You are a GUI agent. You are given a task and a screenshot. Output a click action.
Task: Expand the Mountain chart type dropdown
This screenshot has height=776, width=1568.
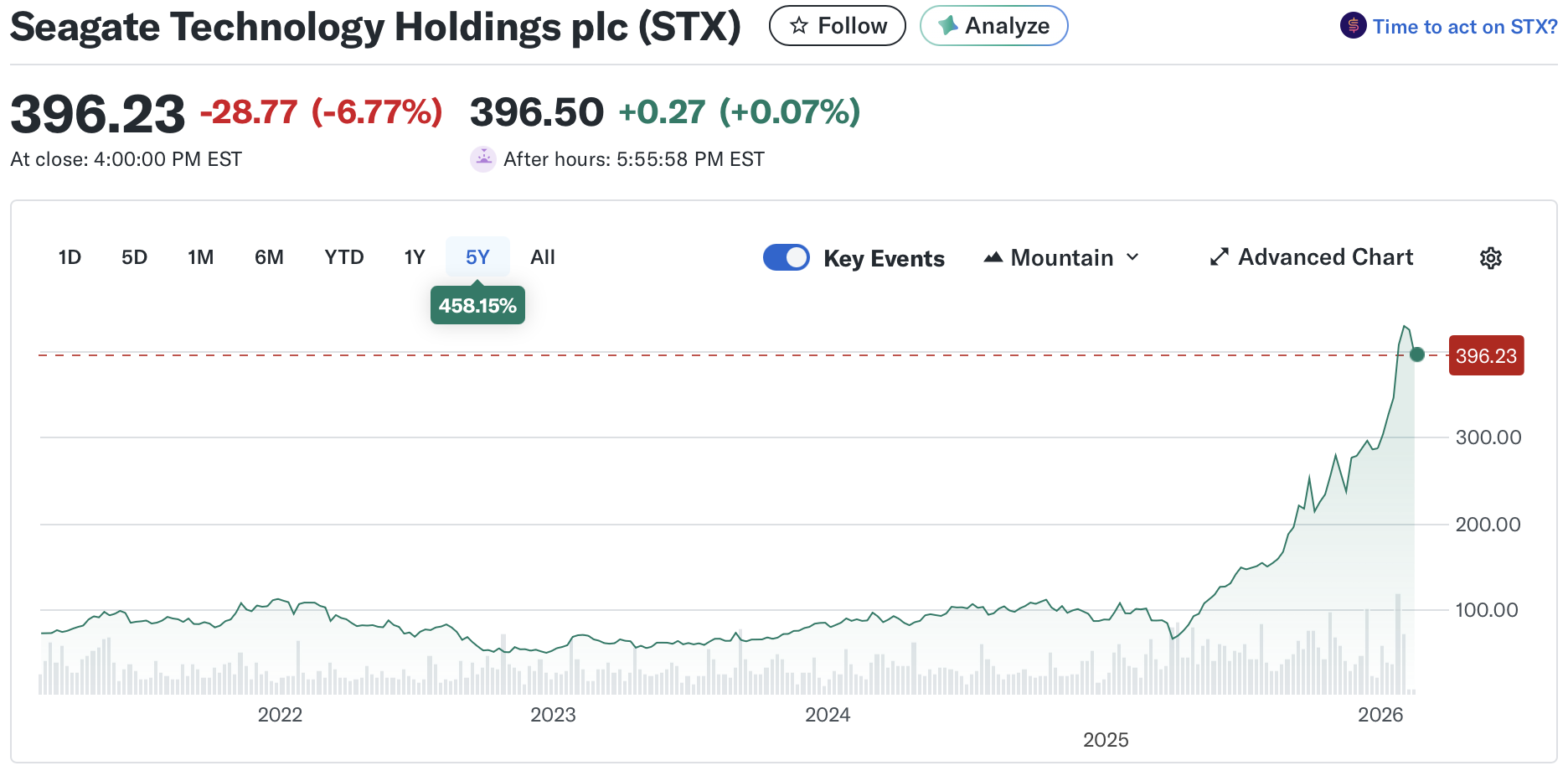(x=1061, y=257)
